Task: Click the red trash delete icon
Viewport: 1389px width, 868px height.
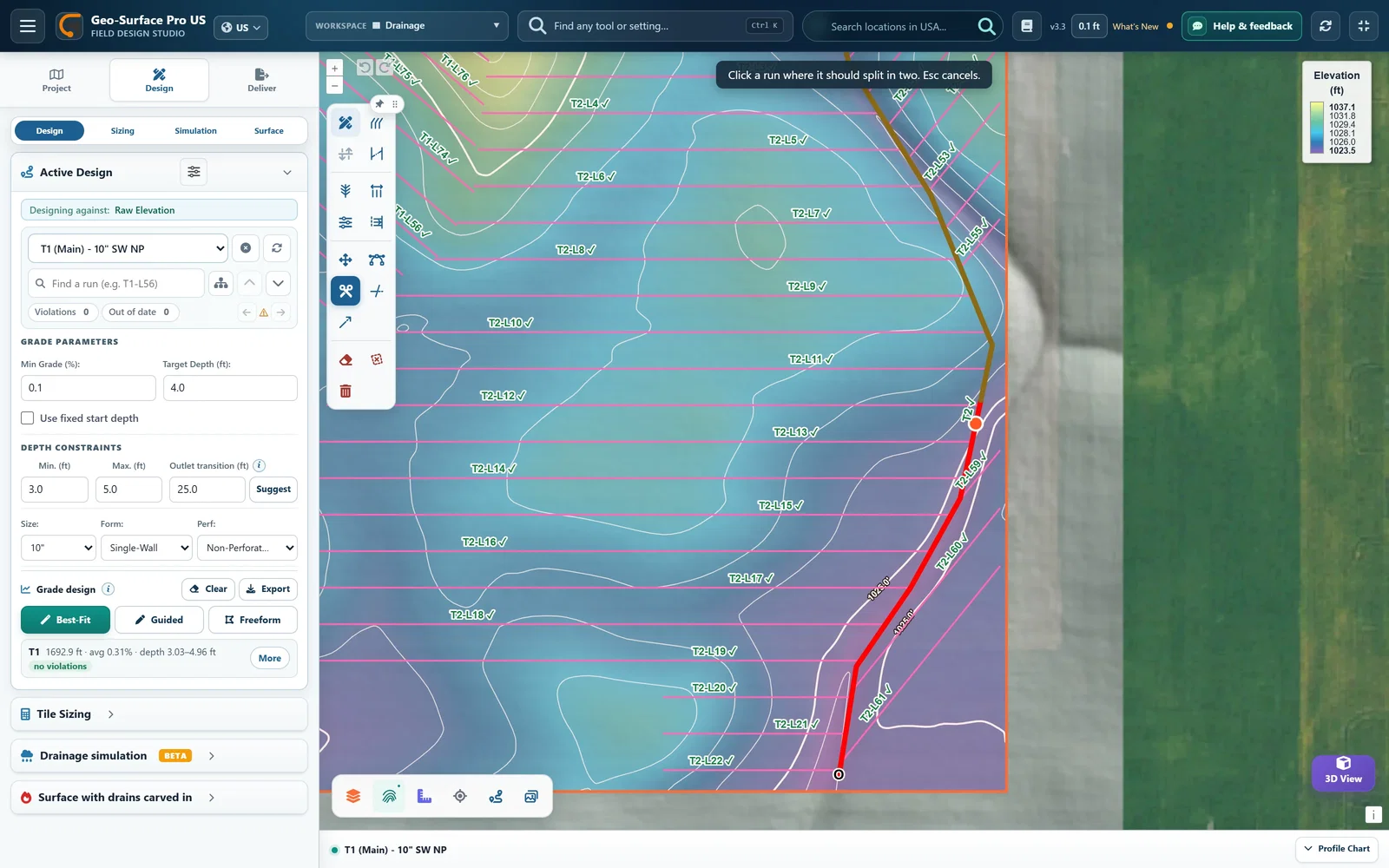Action: [x=346, y=391]
